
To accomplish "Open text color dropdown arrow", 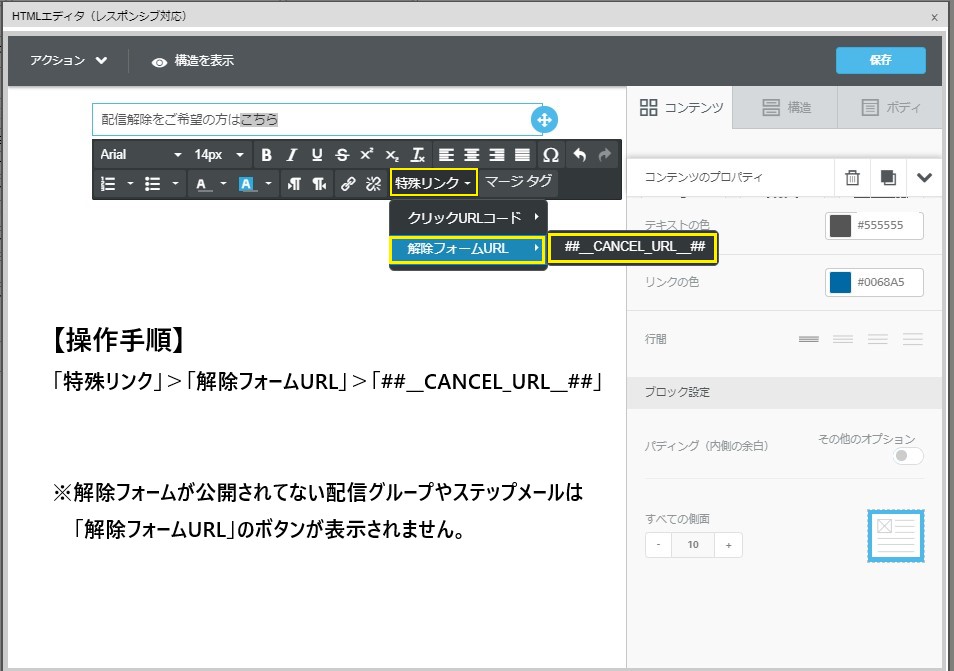I will (223, 184).
